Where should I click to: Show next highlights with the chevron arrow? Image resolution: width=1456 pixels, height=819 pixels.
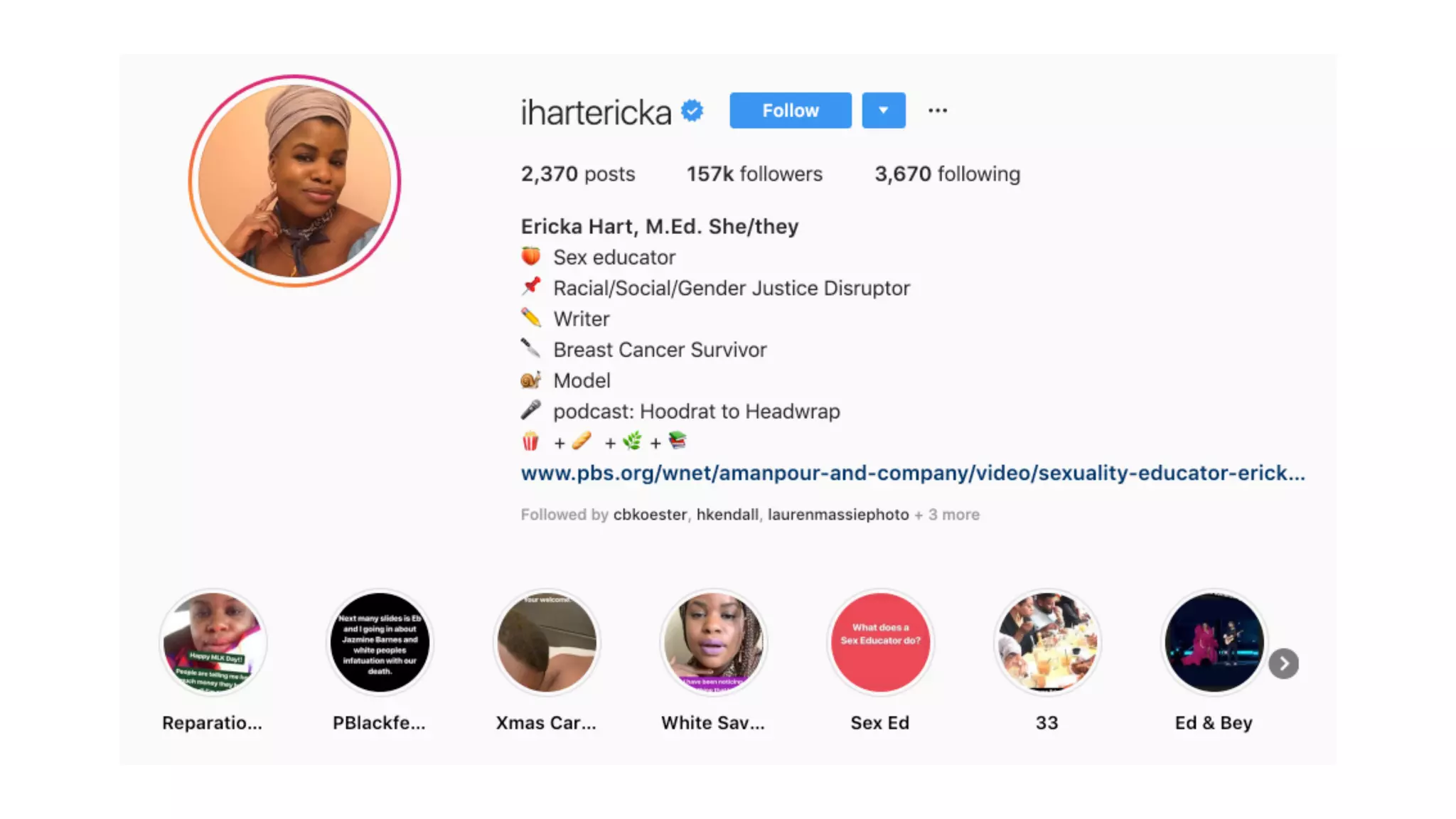coord(1284,664)
